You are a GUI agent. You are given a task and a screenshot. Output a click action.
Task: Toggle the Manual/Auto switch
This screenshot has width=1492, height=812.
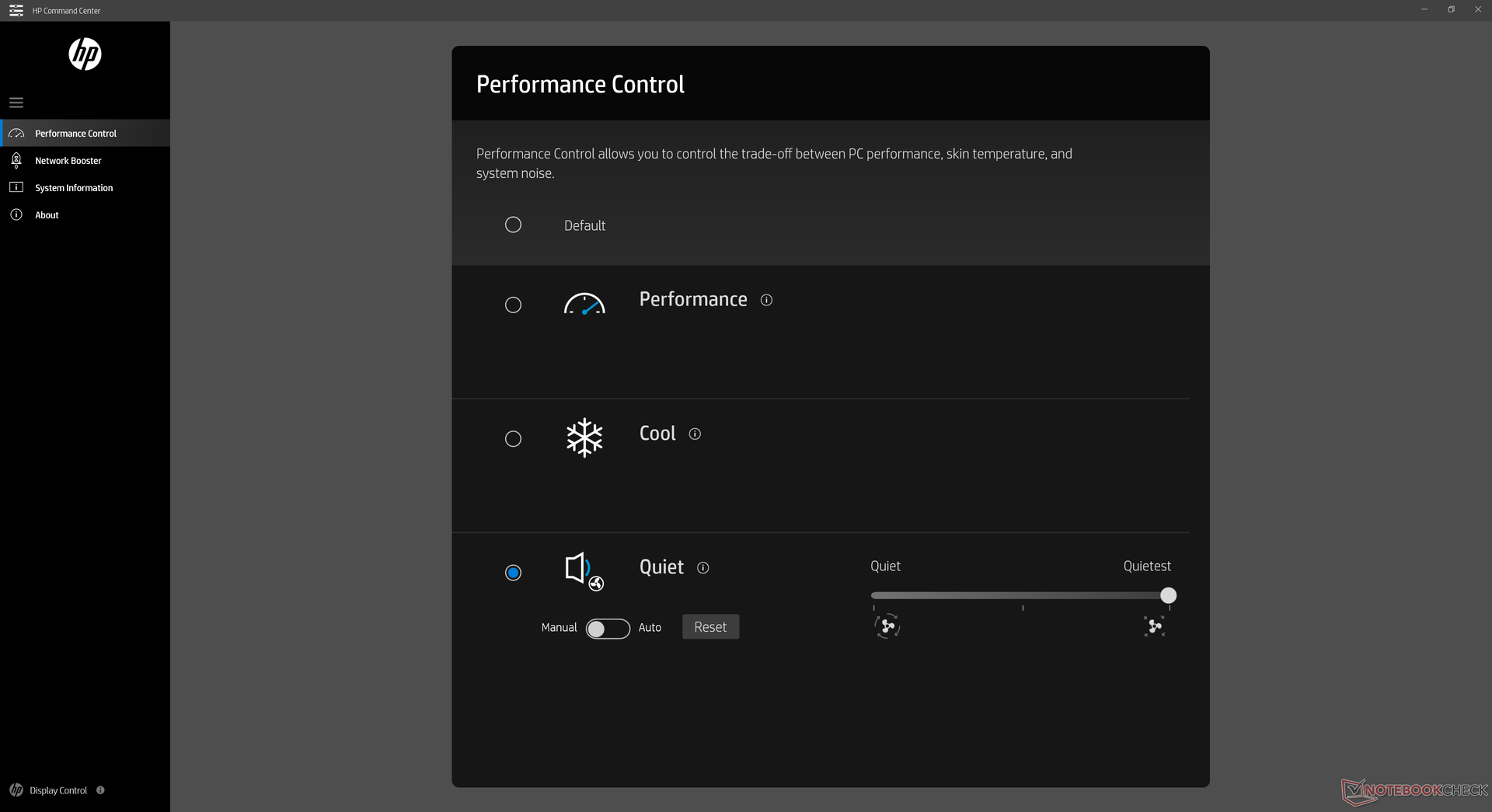[608, 629]
